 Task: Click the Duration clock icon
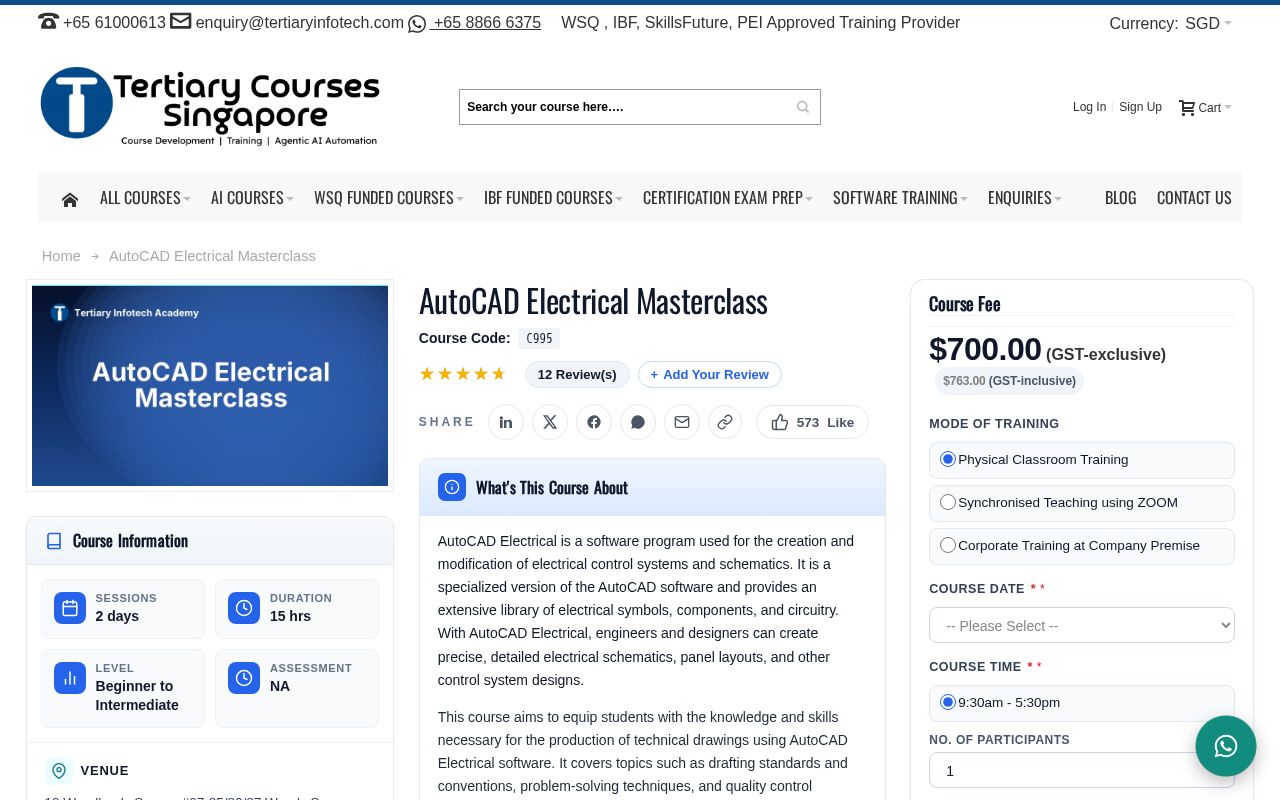pyautogui.click(x=244, y=608)
